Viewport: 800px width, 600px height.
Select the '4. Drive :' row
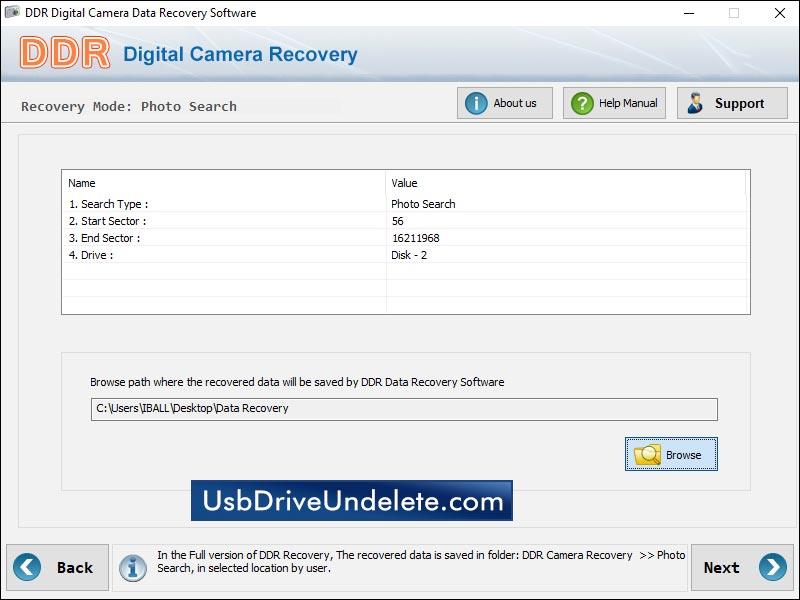point(406,255)
